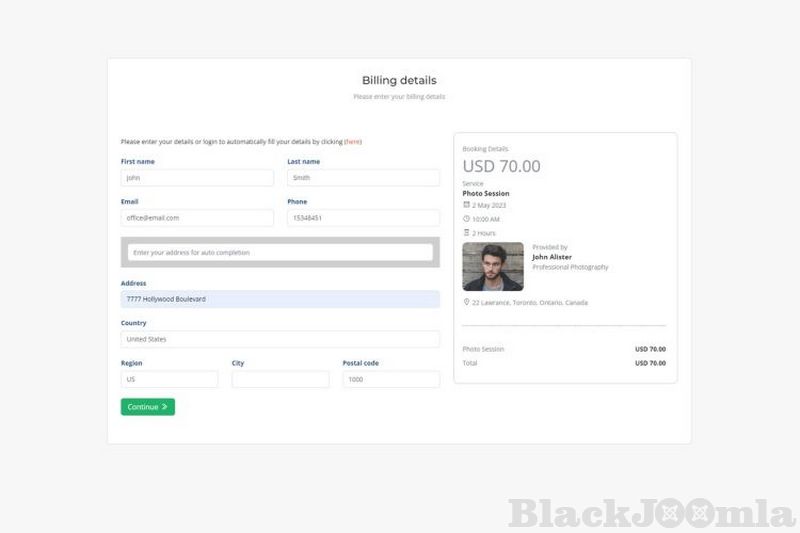The image size is (800, 533).
Task: Click the Region field showing US
Action: pyautogui.click(x=169, y=380)
